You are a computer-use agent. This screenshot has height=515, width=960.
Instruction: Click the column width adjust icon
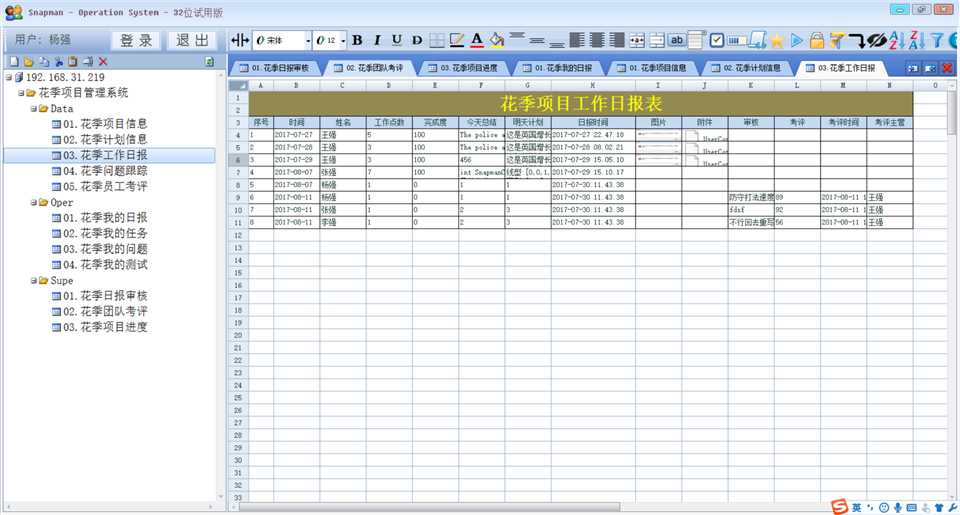(239, 40)
